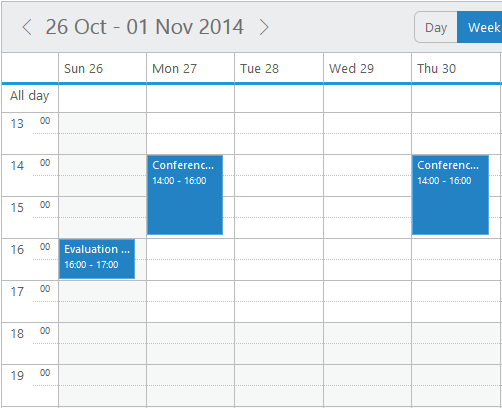Go to previous week with left arrow
The image size is (502, 408).
point(27,27)
